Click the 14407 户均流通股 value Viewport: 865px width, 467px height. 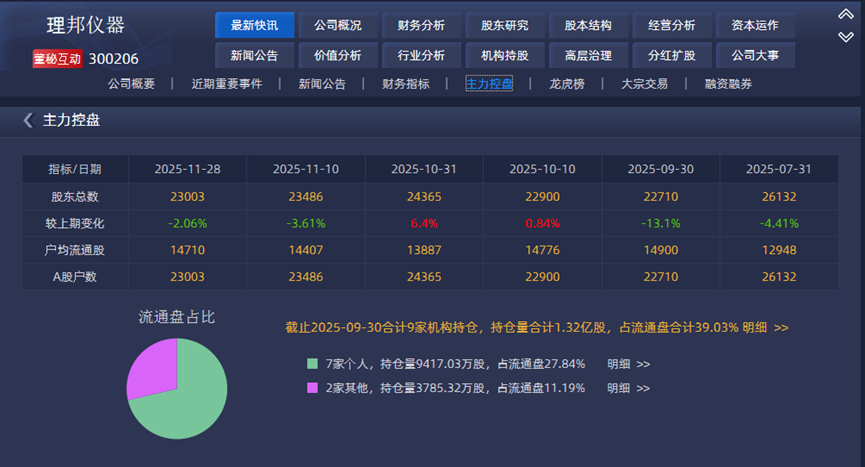pyautogui.click(x=306, y=250)
